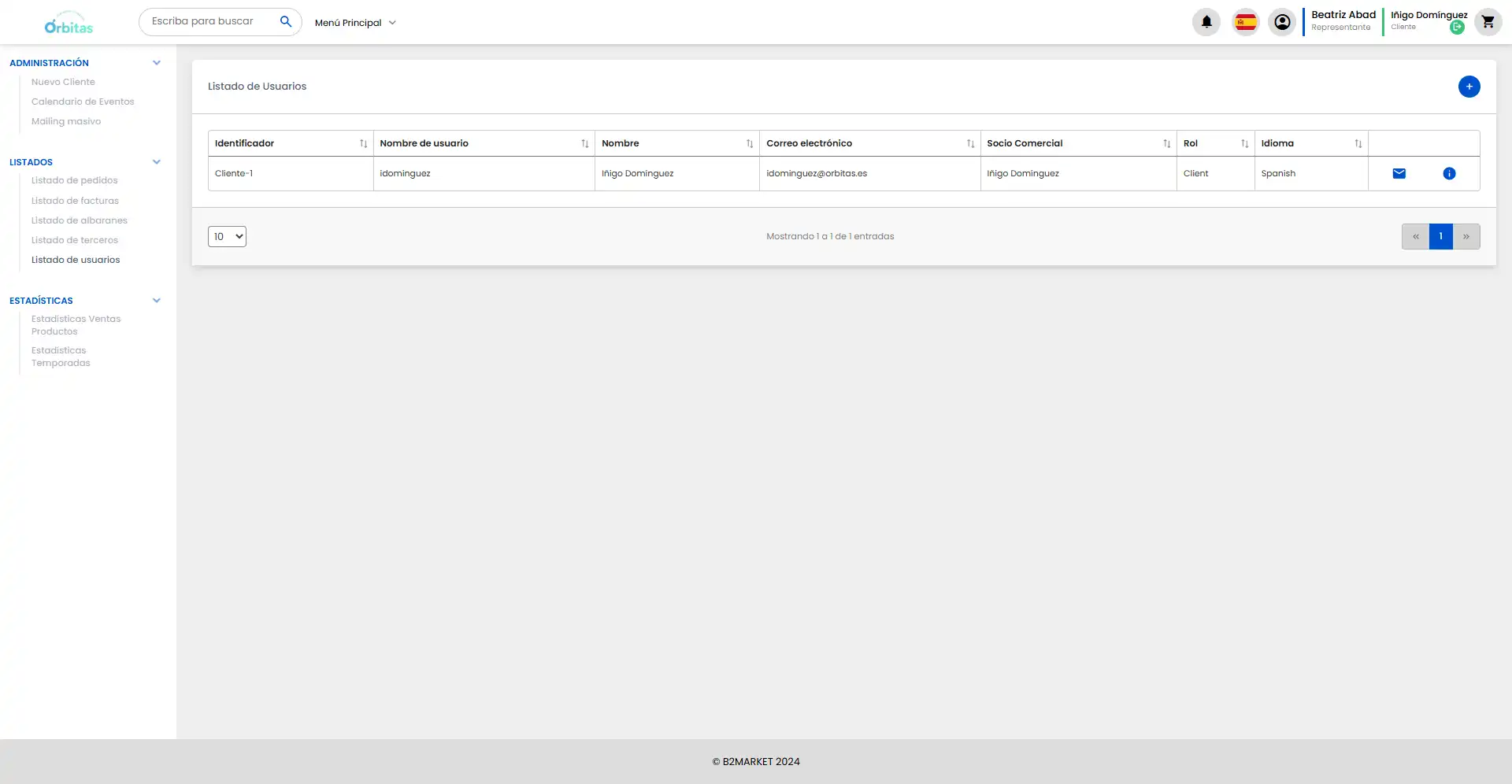Go to Calendario de Eventos

83,102
